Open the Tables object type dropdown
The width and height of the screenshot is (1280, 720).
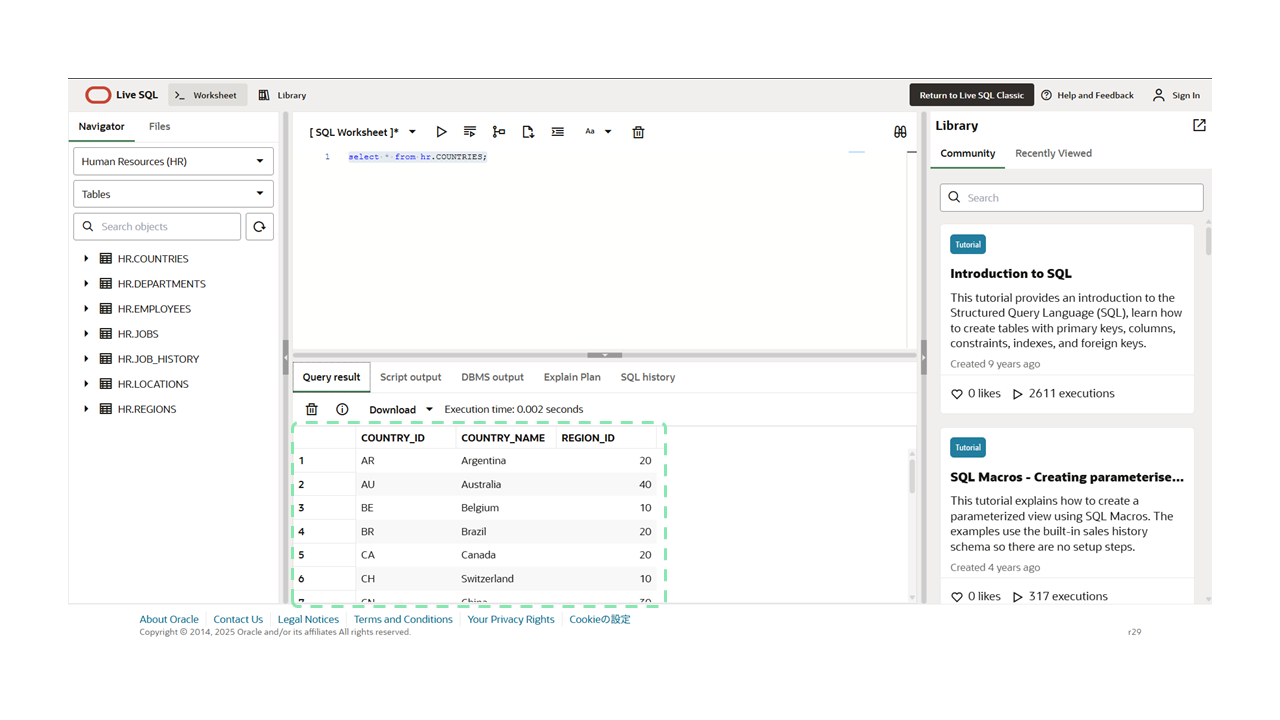[x=173, y=194]
